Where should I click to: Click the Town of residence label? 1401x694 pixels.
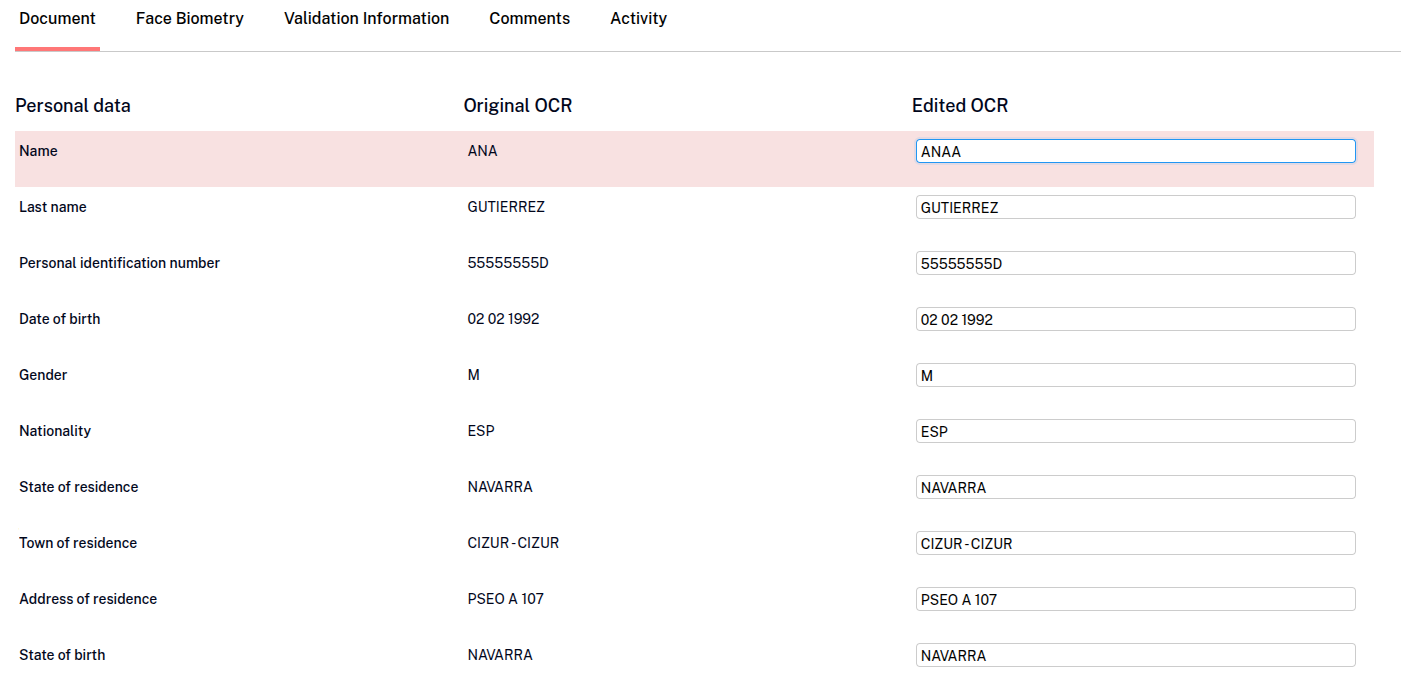tap(78, 543)
